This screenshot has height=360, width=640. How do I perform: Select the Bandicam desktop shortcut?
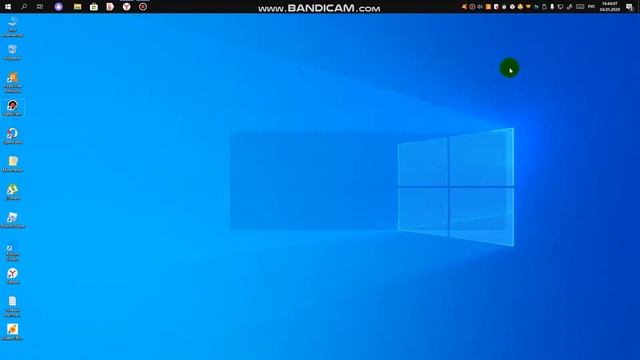12,108
